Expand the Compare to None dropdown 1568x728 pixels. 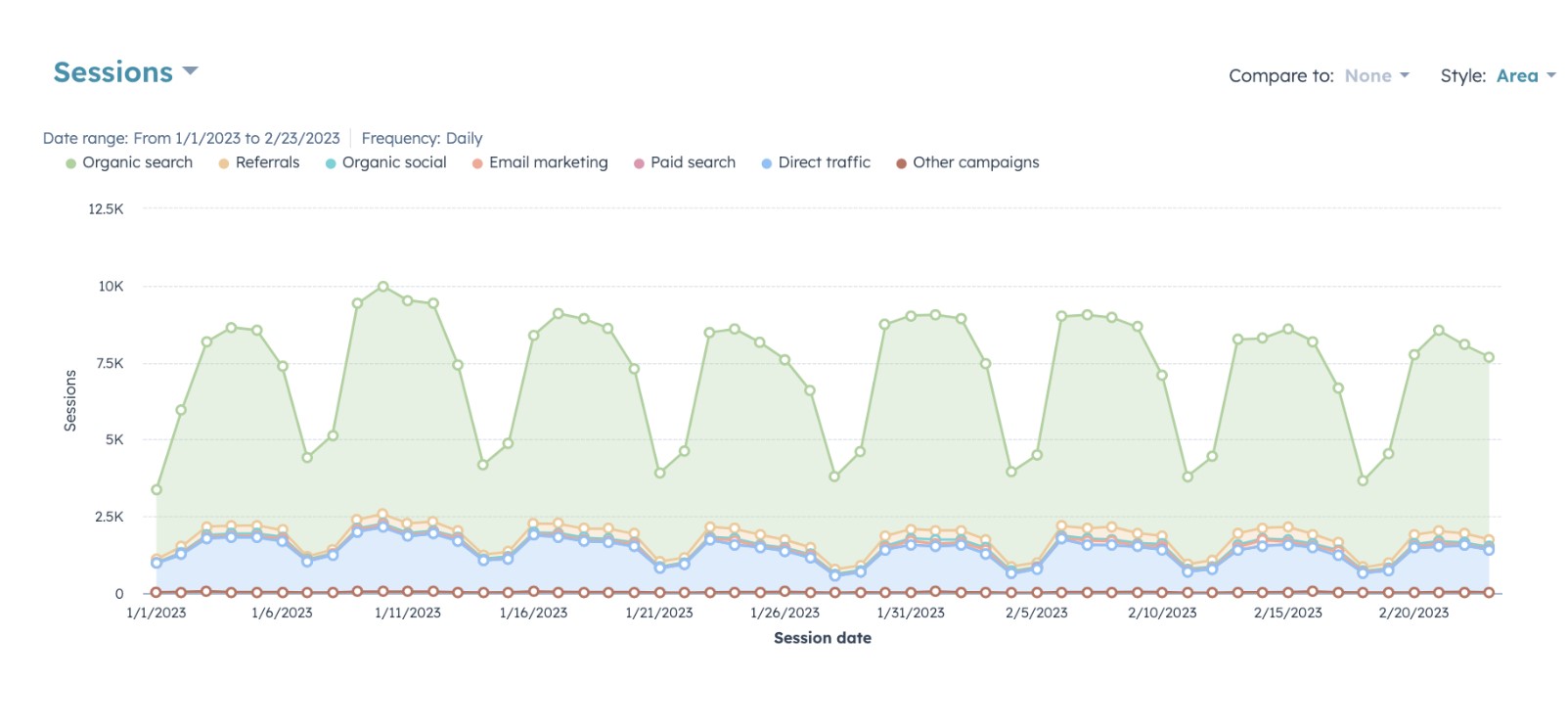[1376, 76]
